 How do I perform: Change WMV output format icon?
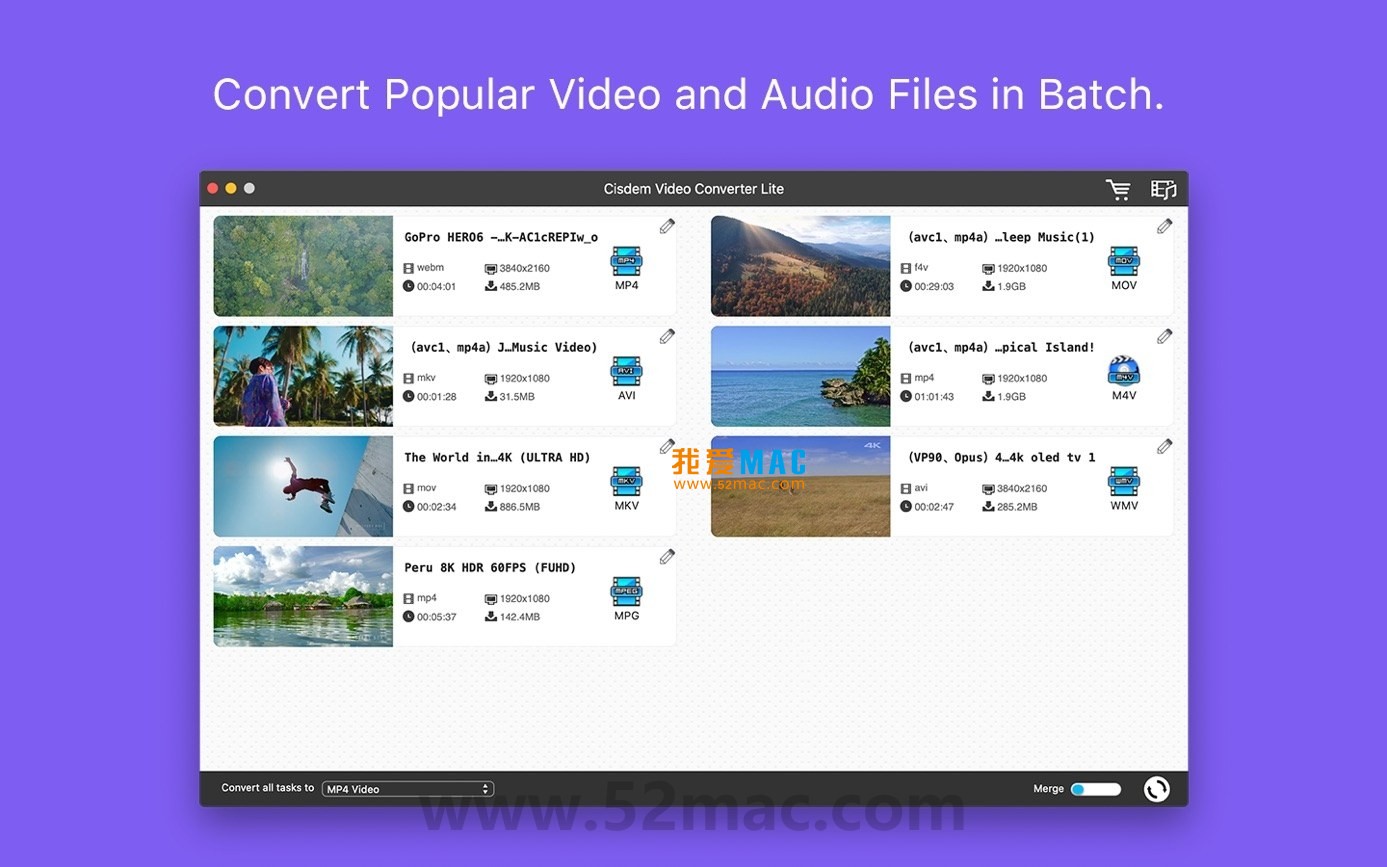[1124, 481]
